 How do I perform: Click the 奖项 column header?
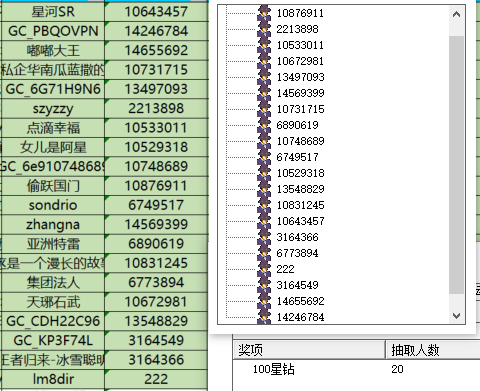(x=309, y=350)
